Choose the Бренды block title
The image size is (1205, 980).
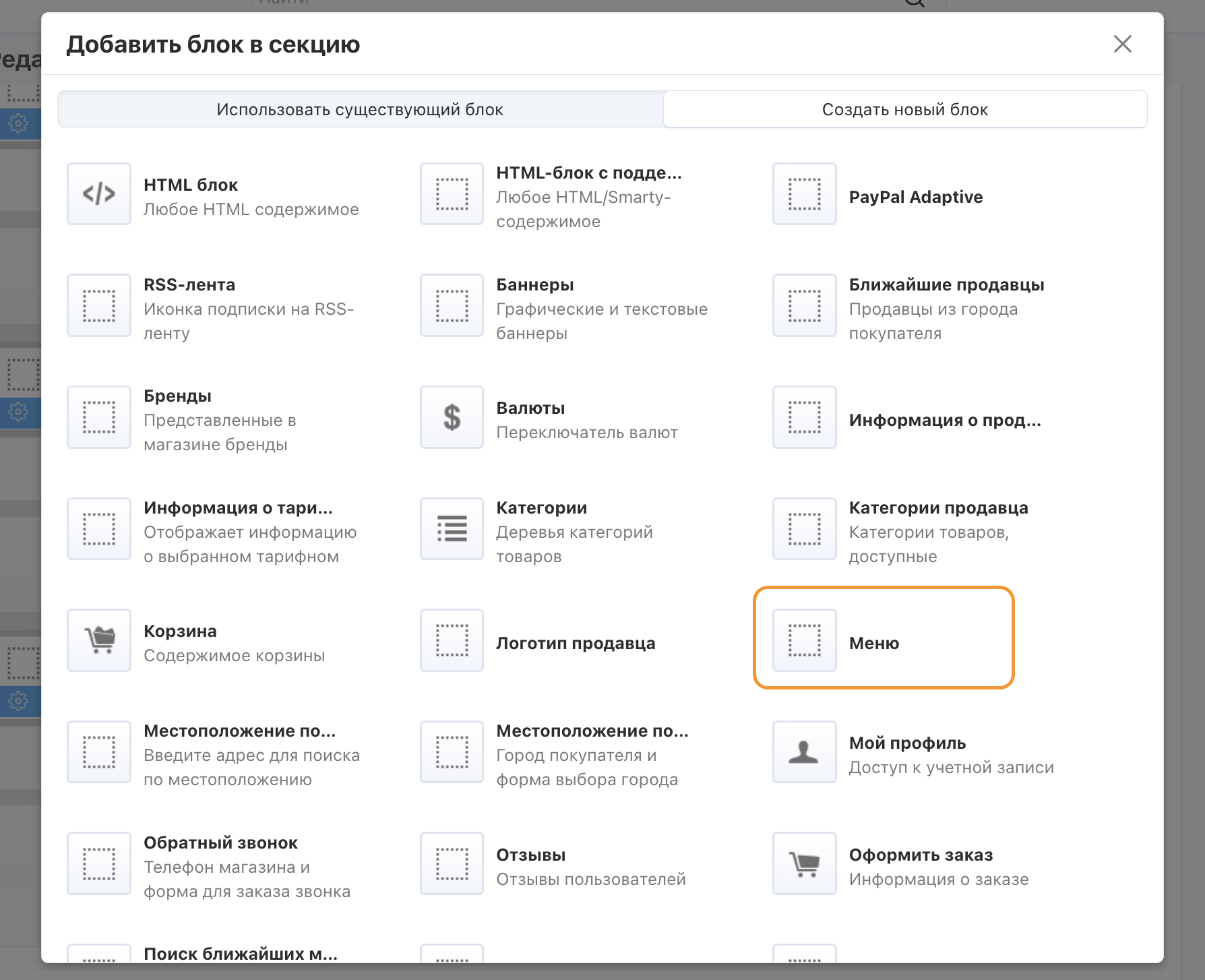point(177,396)
